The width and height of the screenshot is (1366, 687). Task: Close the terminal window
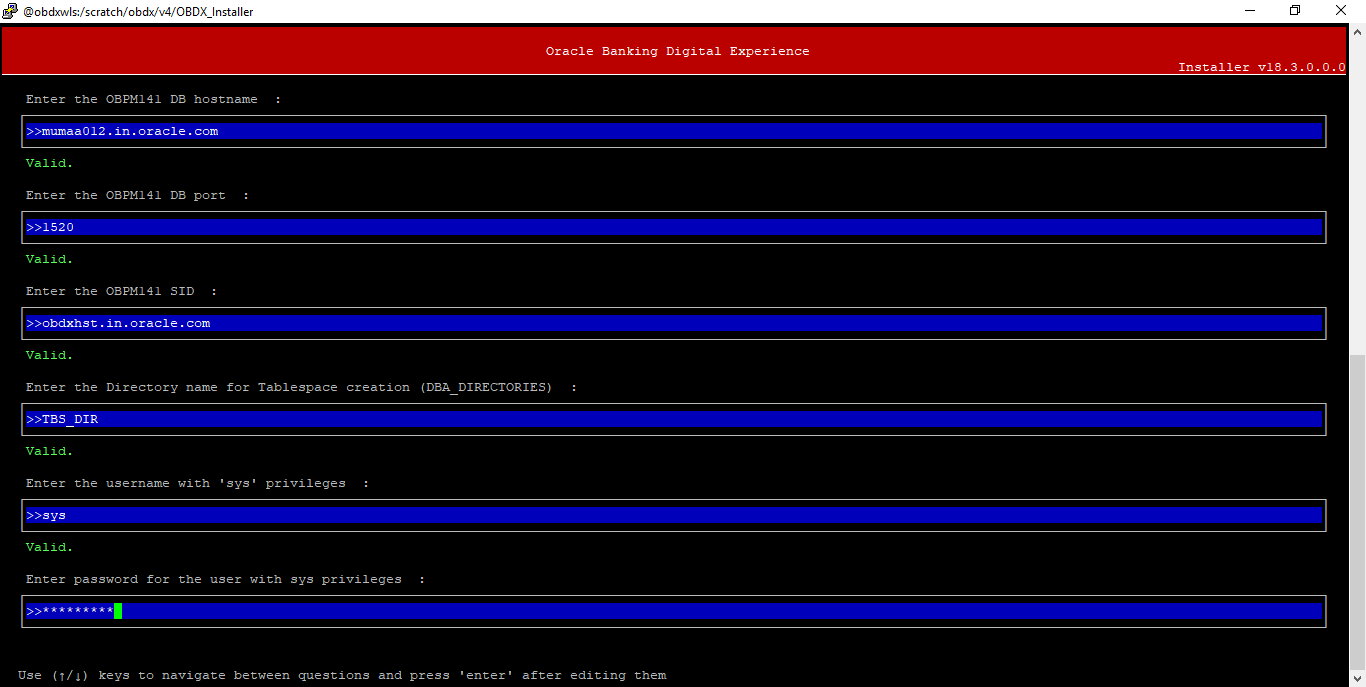click(x=1341, y=11)
